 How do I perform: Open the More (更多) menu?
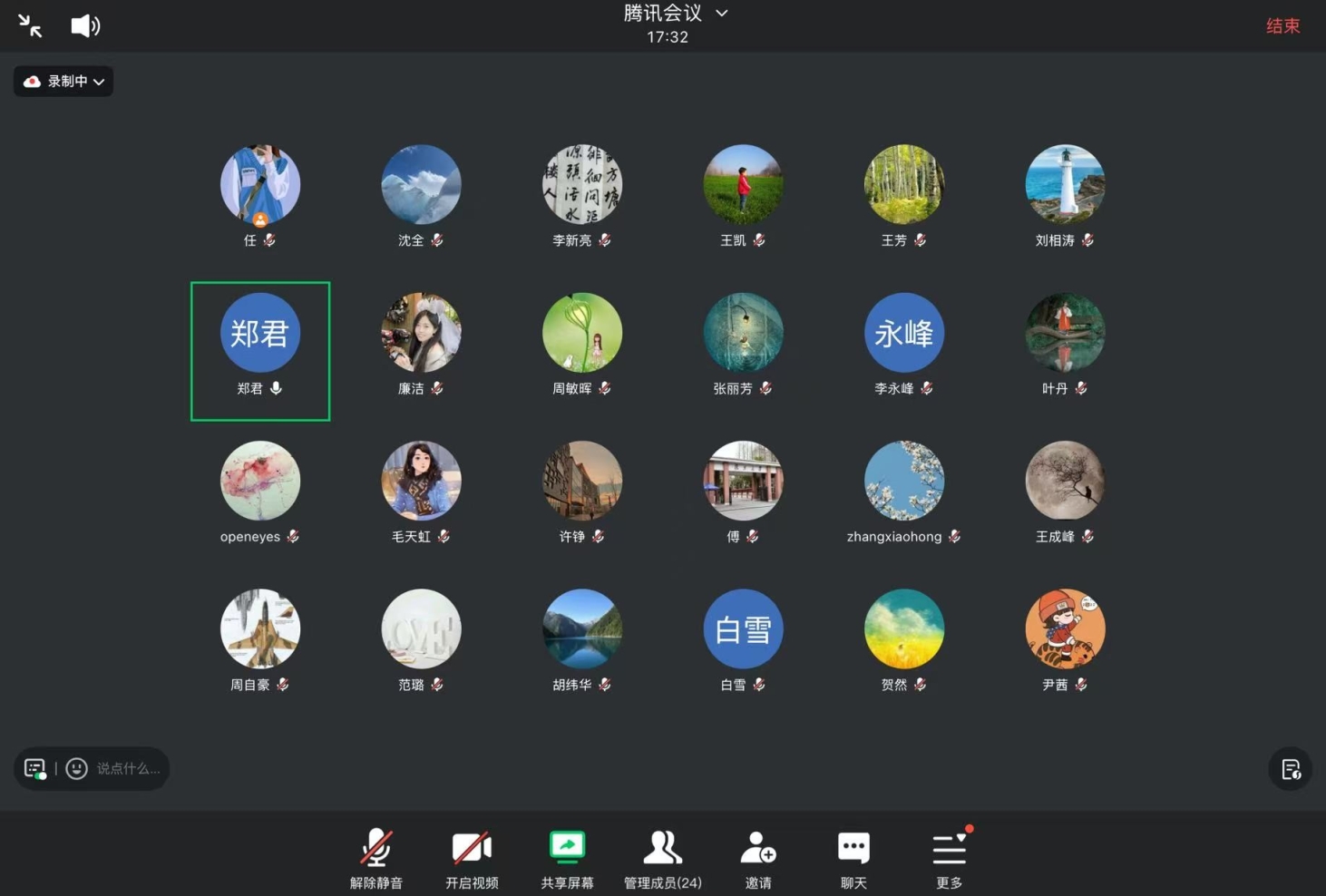coord(949,858)
